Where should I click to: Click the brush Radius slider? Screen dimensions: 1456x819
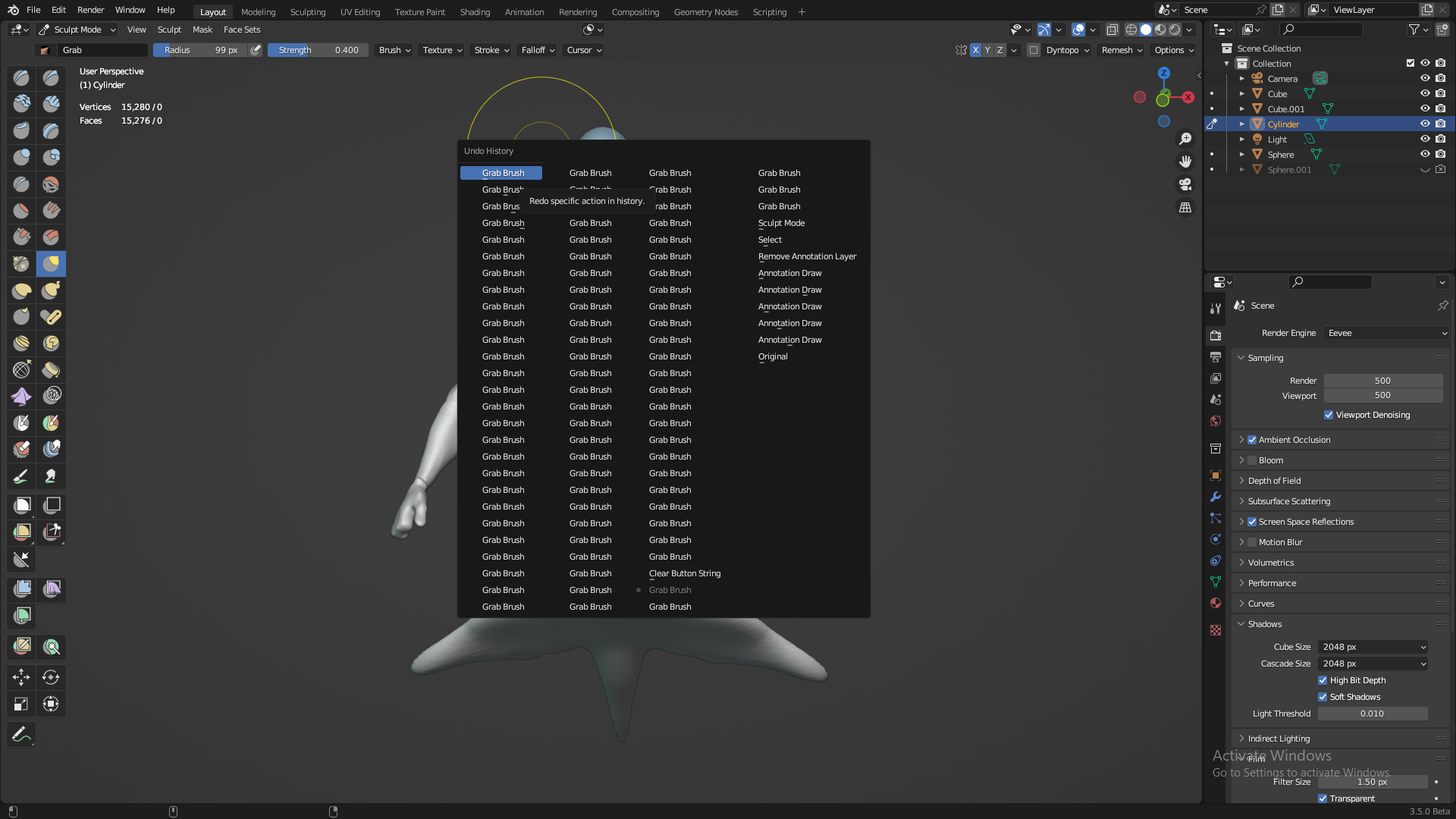200,50
